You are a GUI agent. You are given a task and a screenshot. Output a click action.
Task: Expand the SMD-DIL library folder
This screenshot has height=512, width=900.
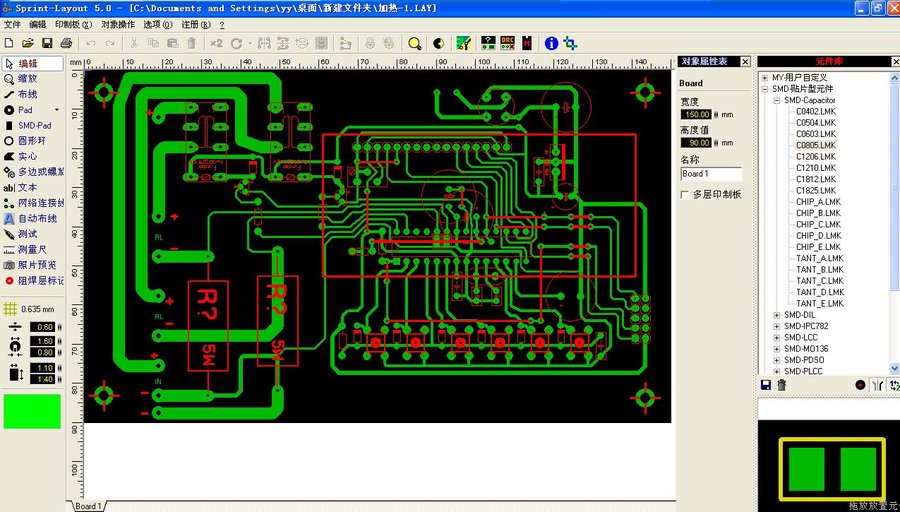776,315
